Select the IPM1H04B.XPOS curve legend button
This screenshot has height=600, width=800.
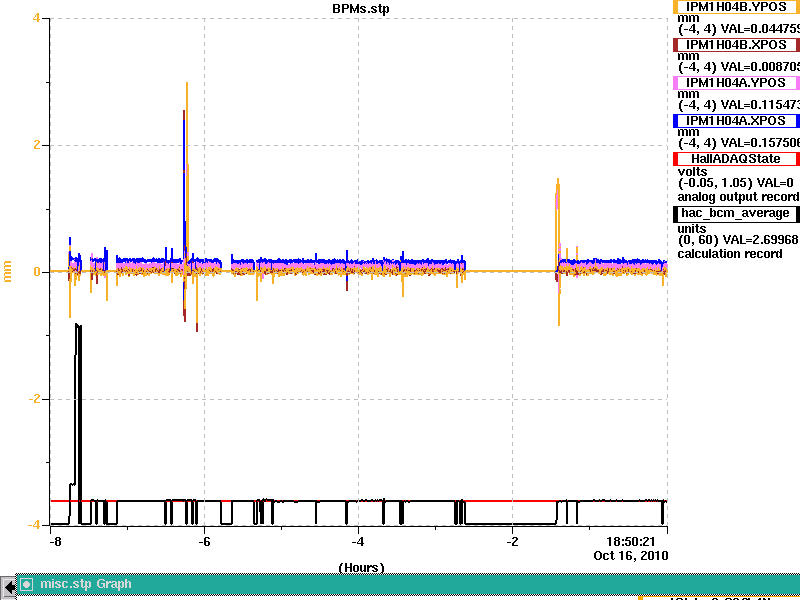[736, 45]
